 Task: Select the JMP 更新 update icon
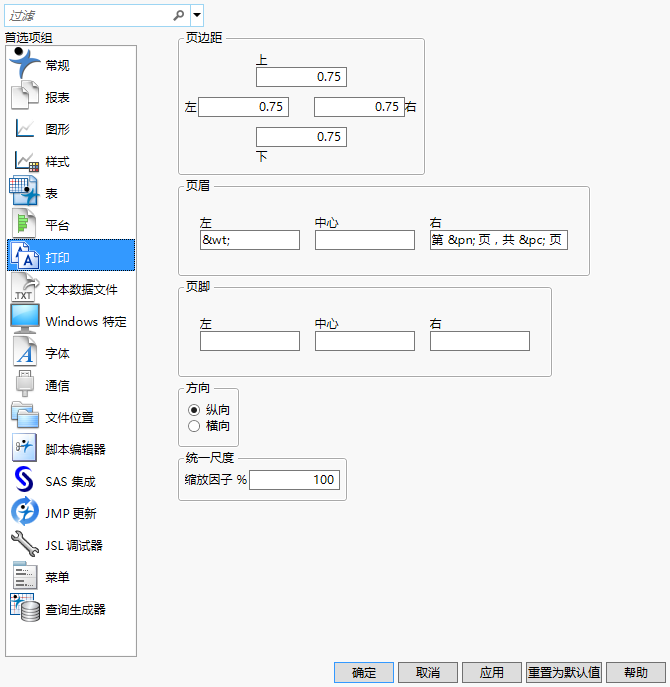pos(25,511)
